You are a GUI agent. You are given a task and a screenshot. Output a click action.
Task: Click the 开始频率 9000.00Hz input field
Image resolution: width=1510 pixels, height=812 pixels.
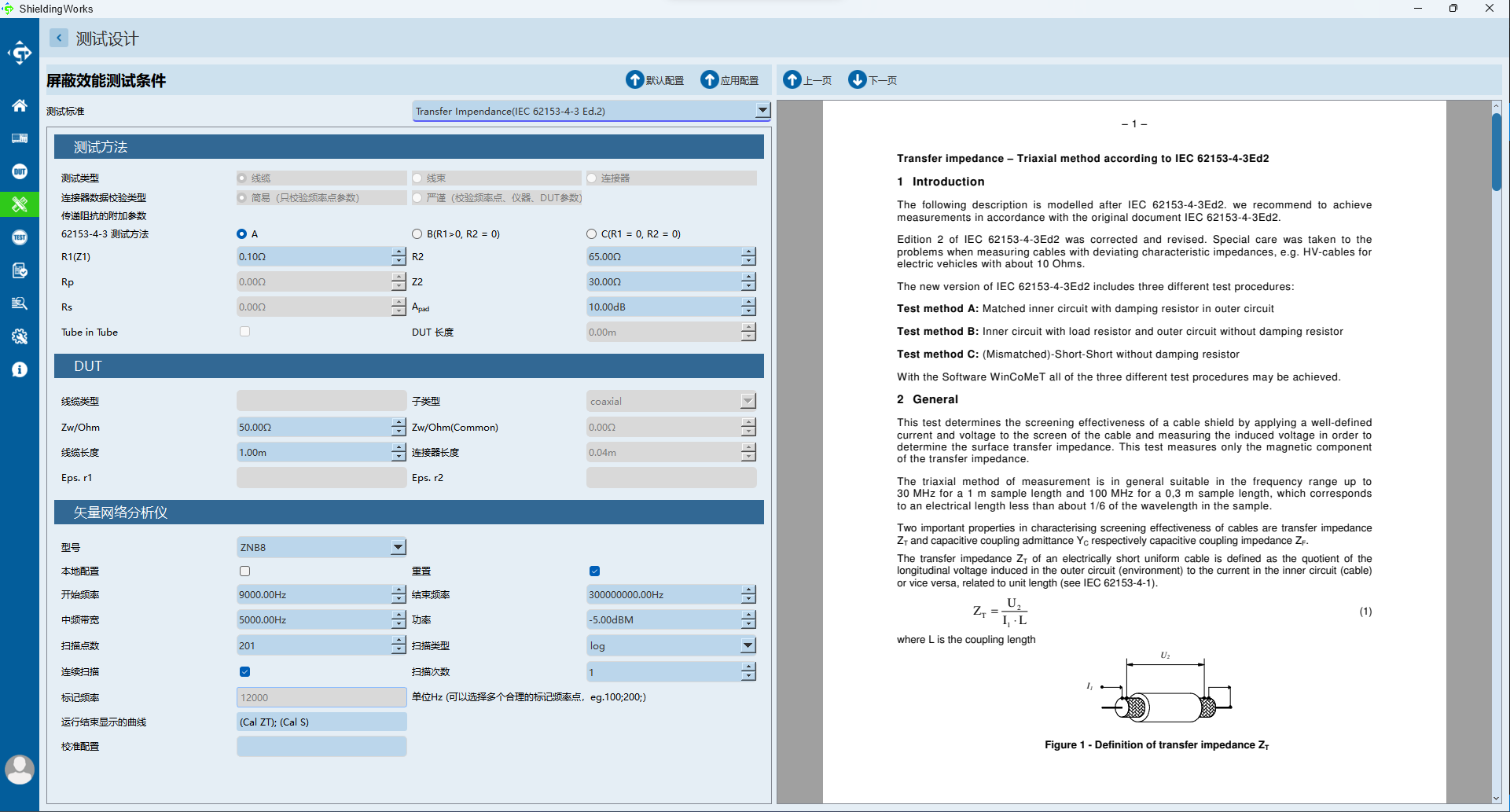point(314,595)
